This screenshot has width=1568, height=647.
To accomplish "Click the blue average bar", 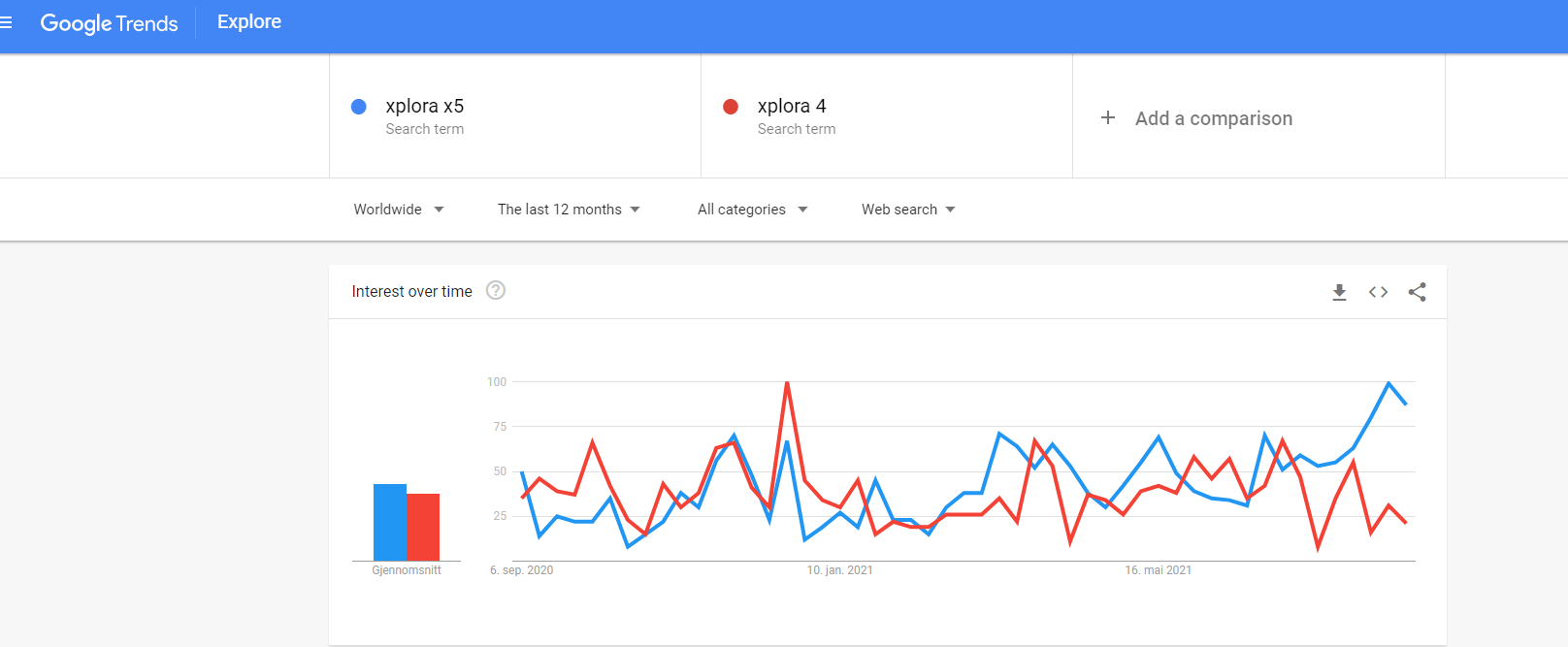I will [390, 522].
